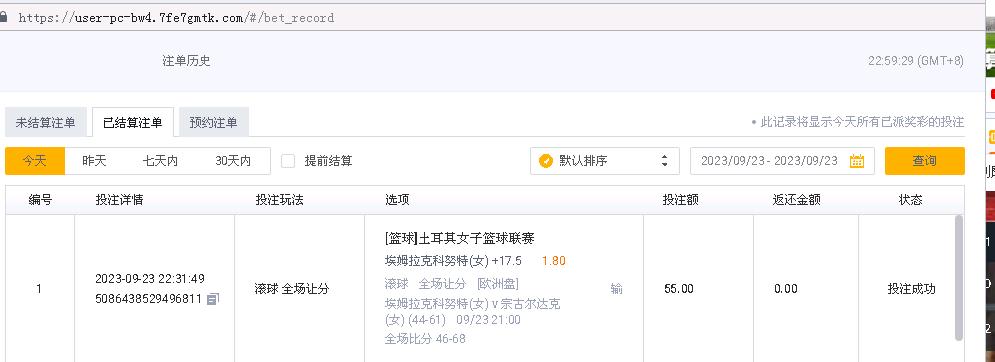
Task: Open the 预约注单 tab
Action: point(213,123)
